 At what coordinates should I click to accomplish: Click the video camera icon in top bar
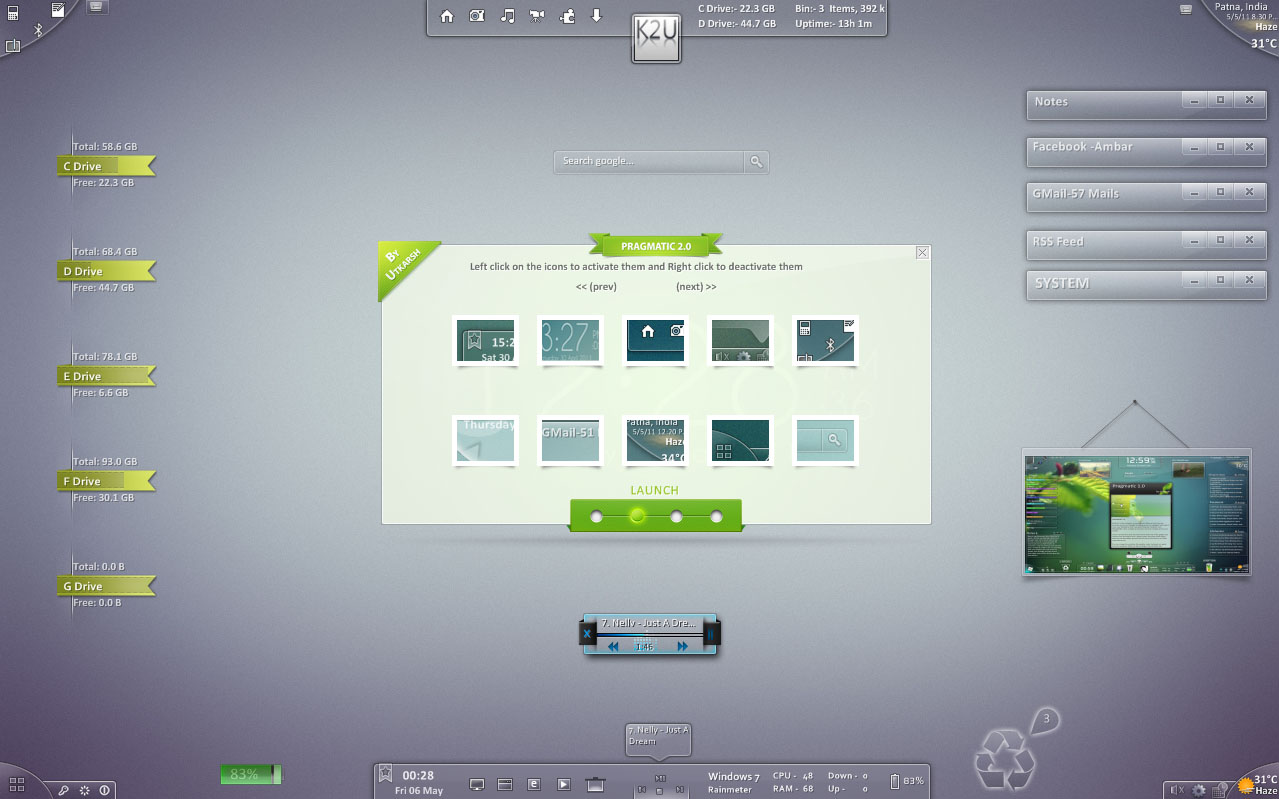tap(537, 16)
